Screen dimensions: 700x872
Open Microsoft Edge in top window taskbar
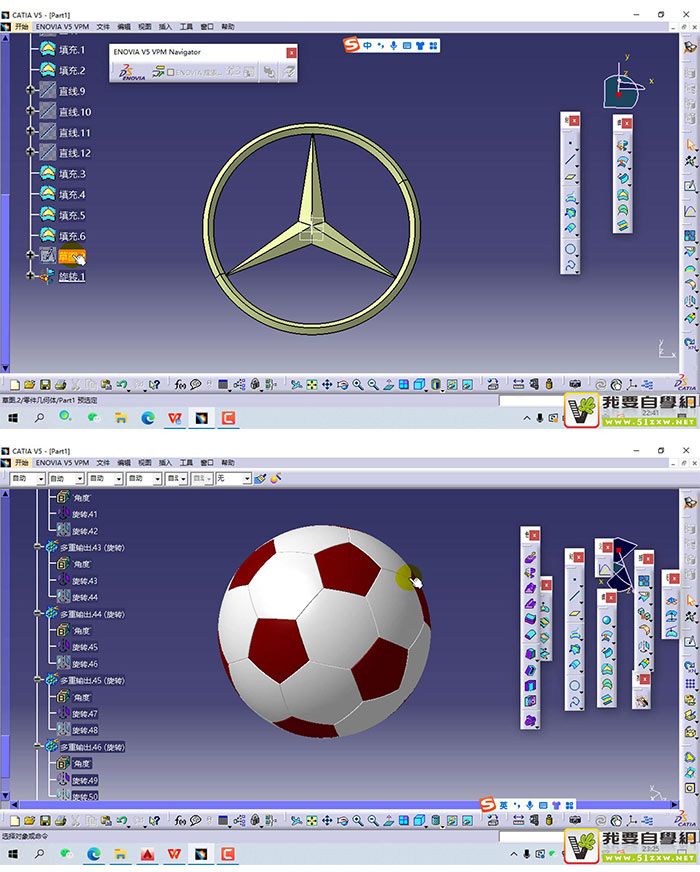[148, 418]
